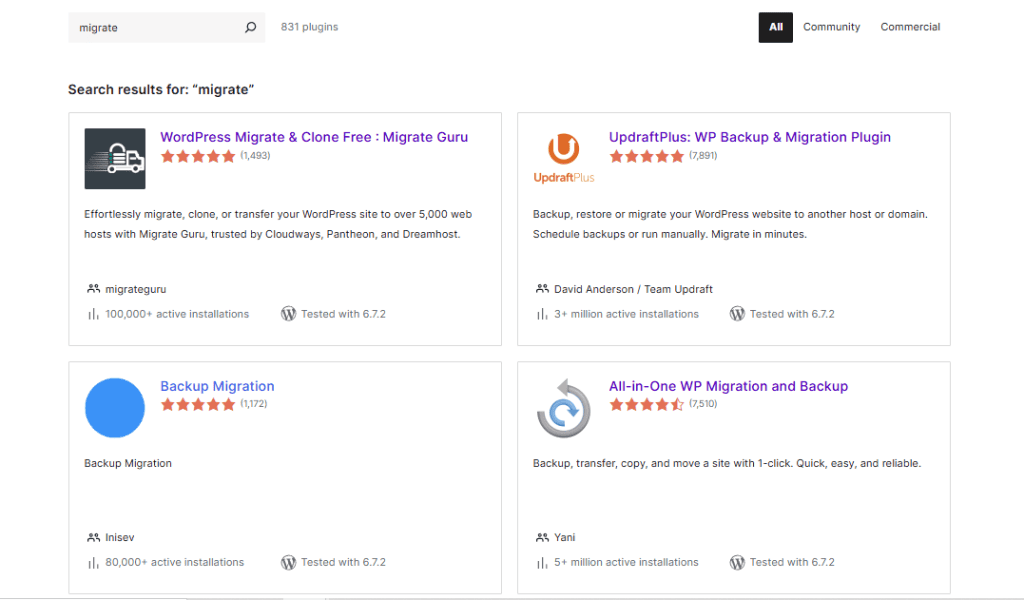1024x600 pixels.
Task: Click Tested with 6.7.2 in Migrate Guru card
Action: click(x=344, y=314)
